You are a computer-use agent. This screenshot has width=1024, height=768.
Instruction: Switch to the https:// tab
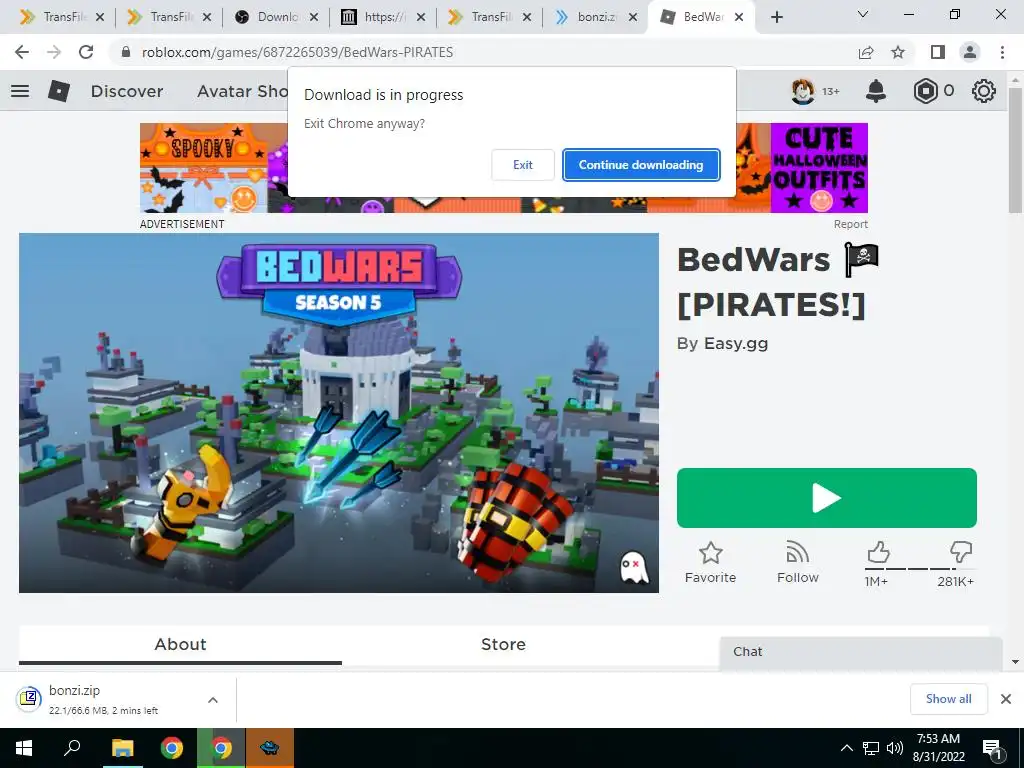384,17
